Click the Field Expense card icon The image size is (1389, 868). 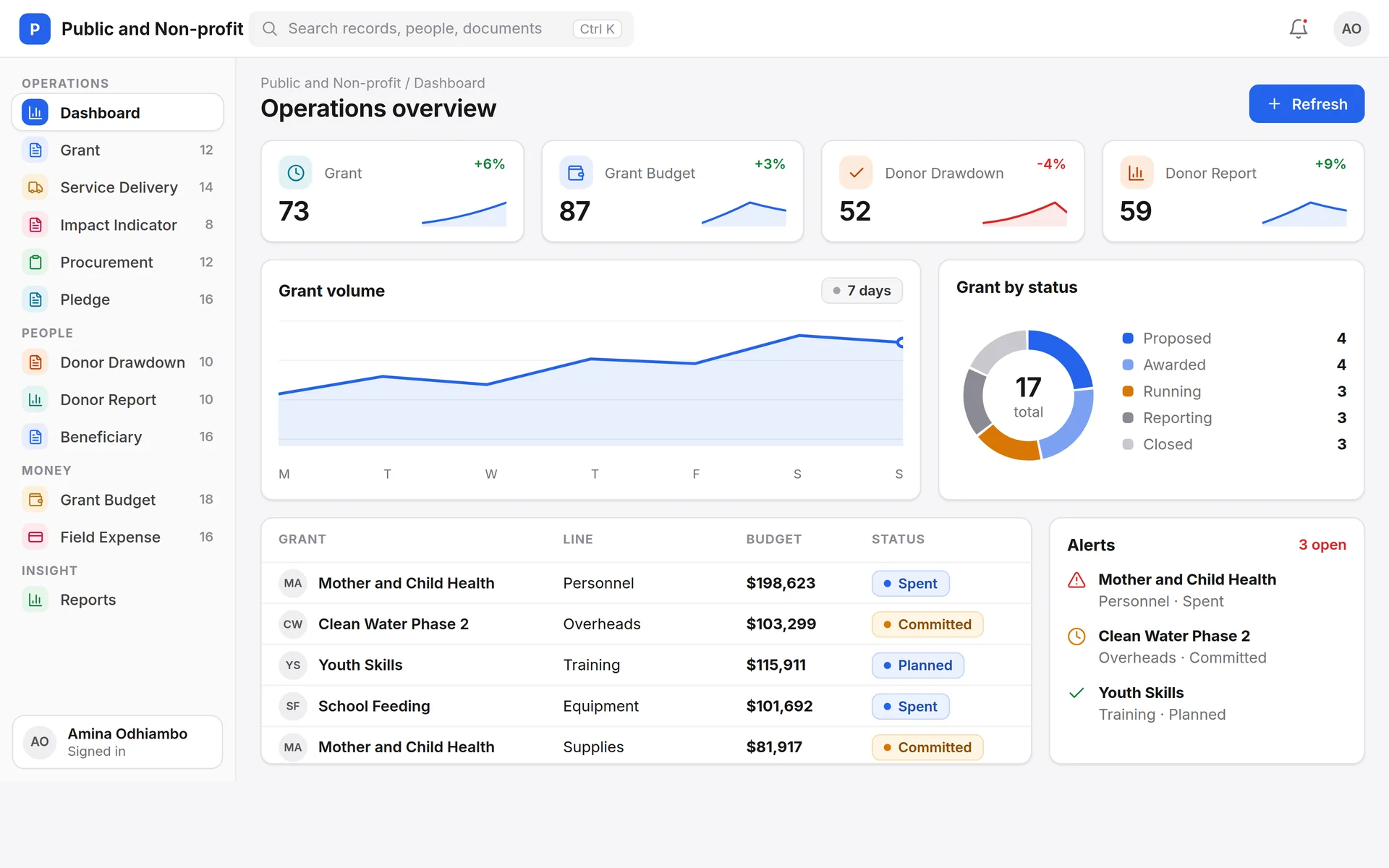tap(35, 537)
